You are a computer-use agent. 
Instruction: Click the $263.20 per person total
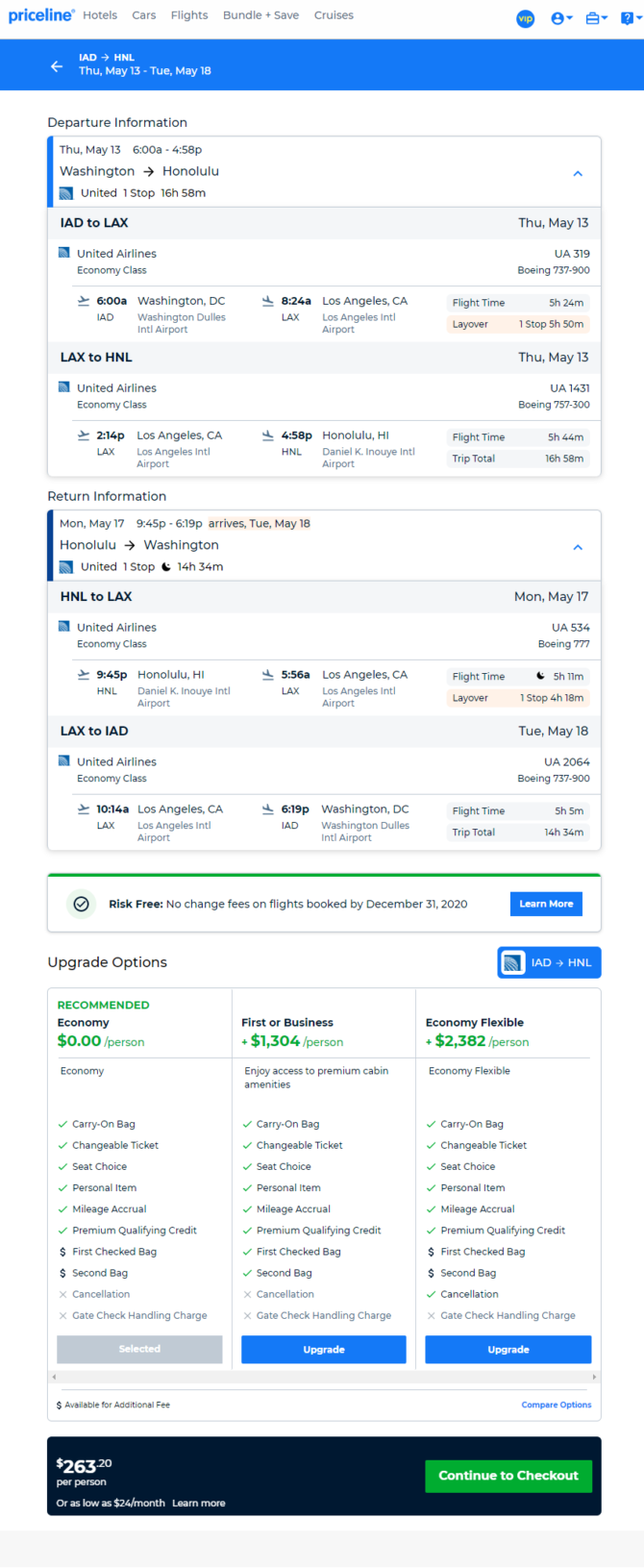tap(85, 1472)
